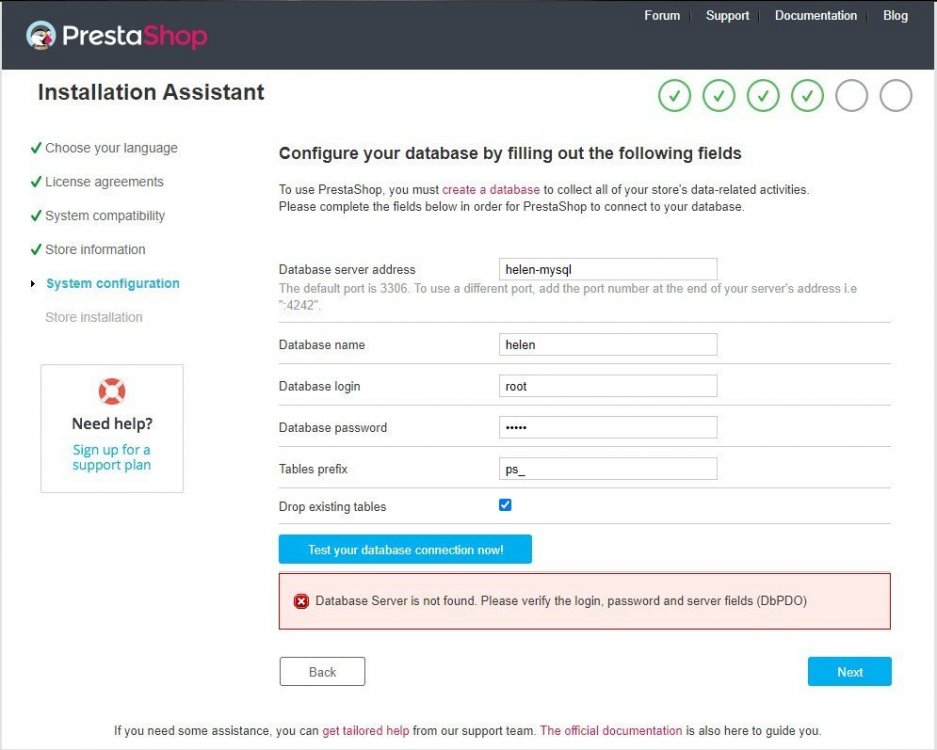Click Test your database connection now

click(x=405, y=550)
